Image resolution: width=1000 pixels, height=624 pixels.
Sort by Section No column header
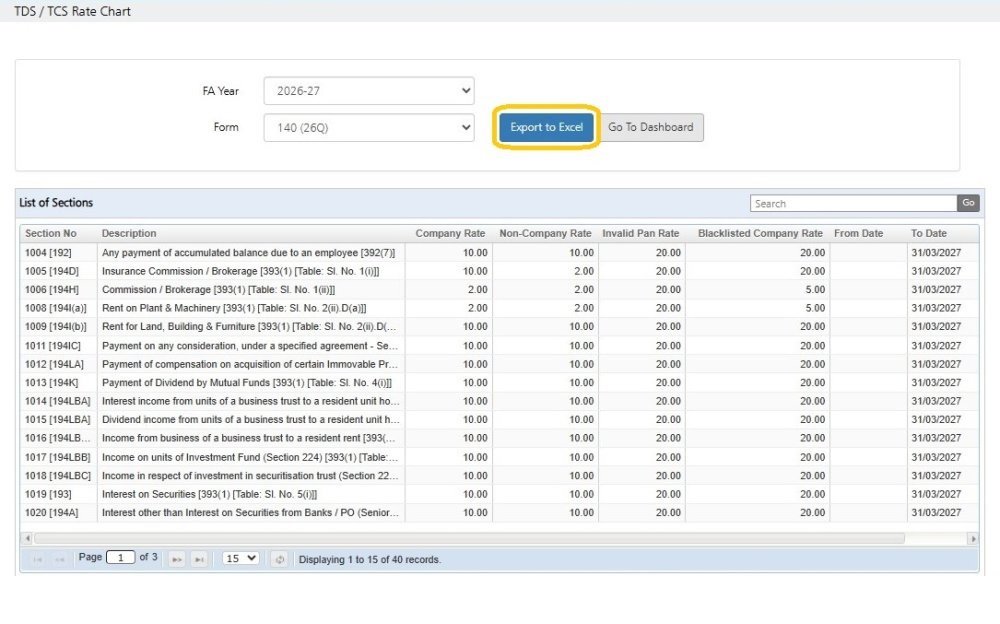click(50, 234)
